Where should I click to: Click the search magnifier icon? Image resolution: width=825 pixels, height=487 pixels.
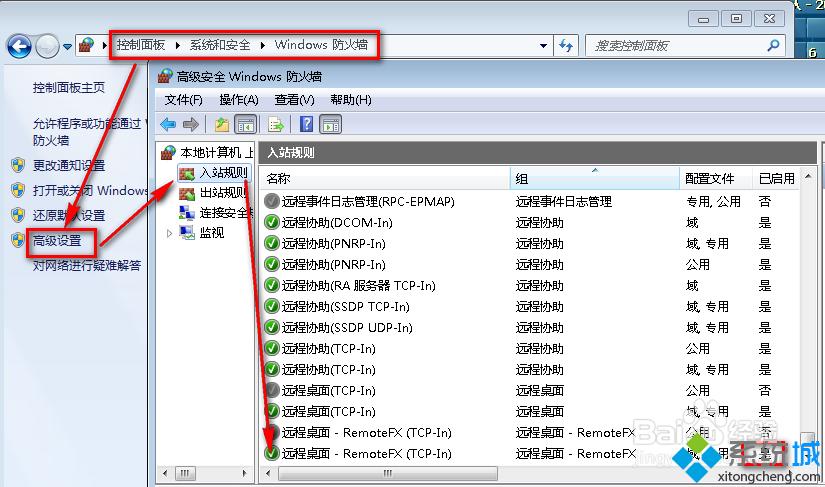click(773, 45)
